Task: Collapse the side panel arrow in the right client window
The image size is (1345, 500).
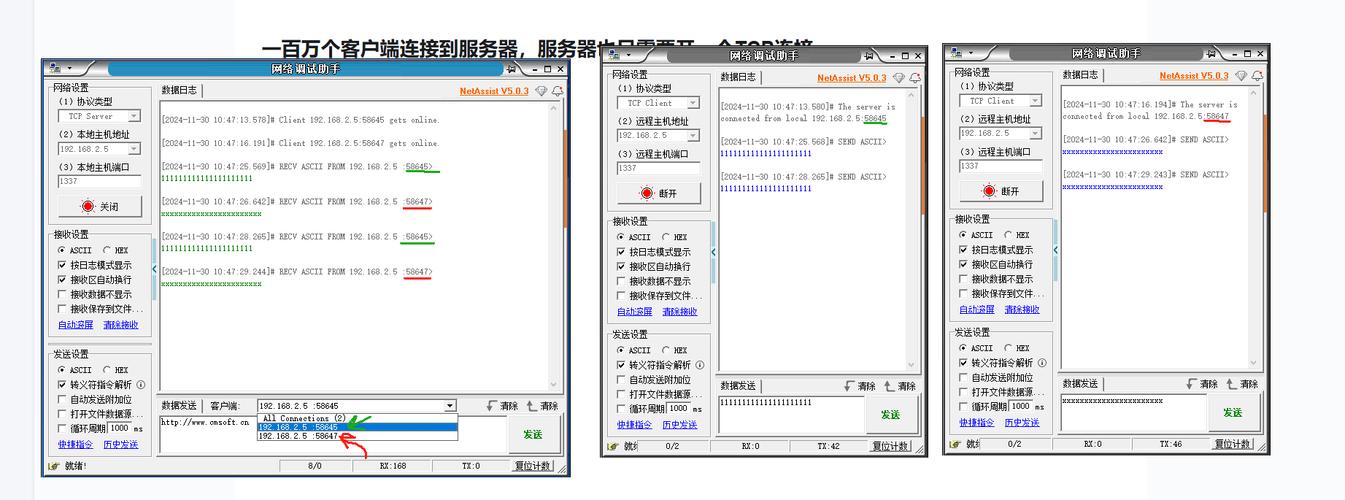Action: point(1055,251)
